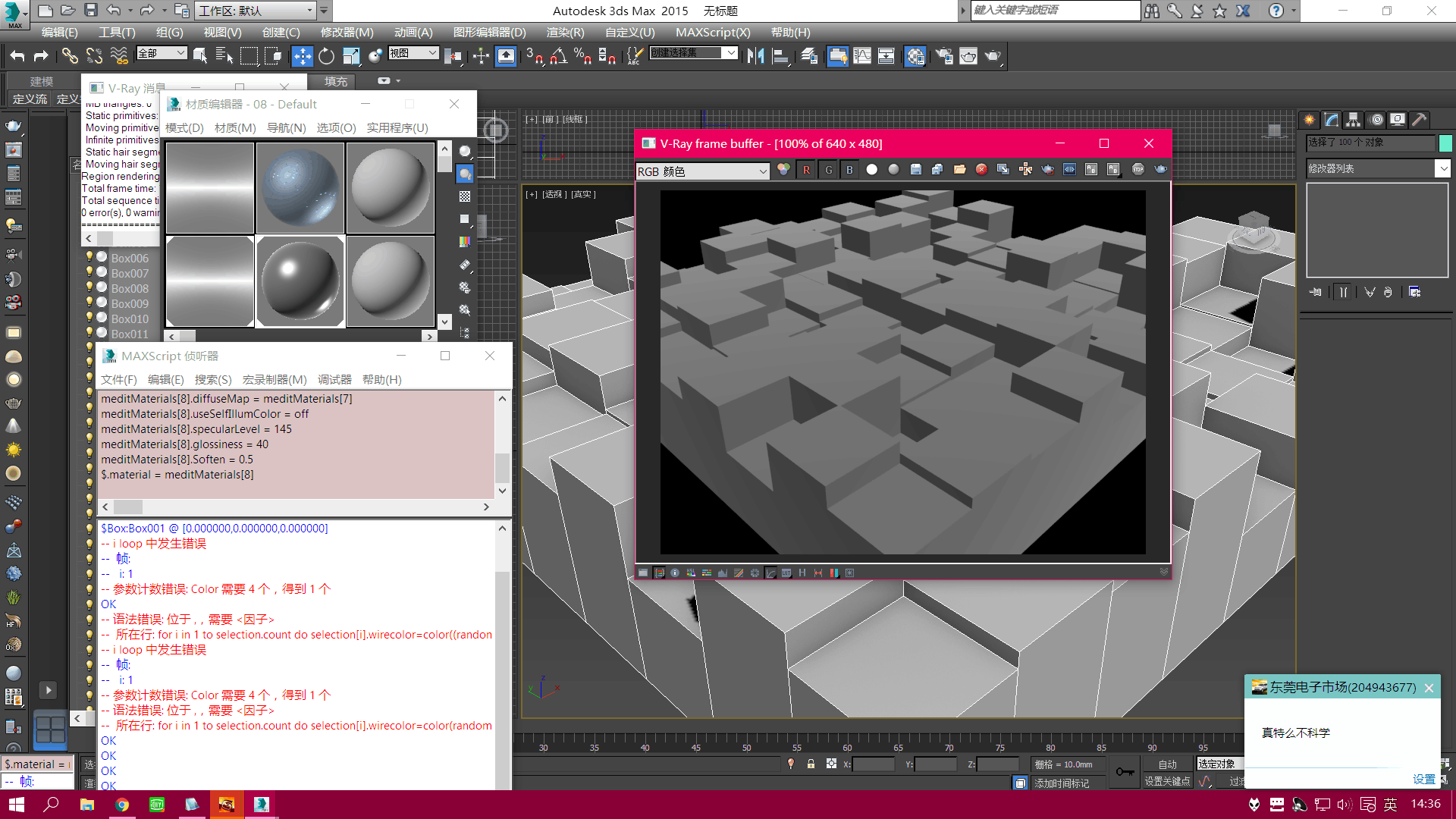1456x819 pixels.
Task: Toggle the red R channel in frame buffer
Action: (806, 170)
